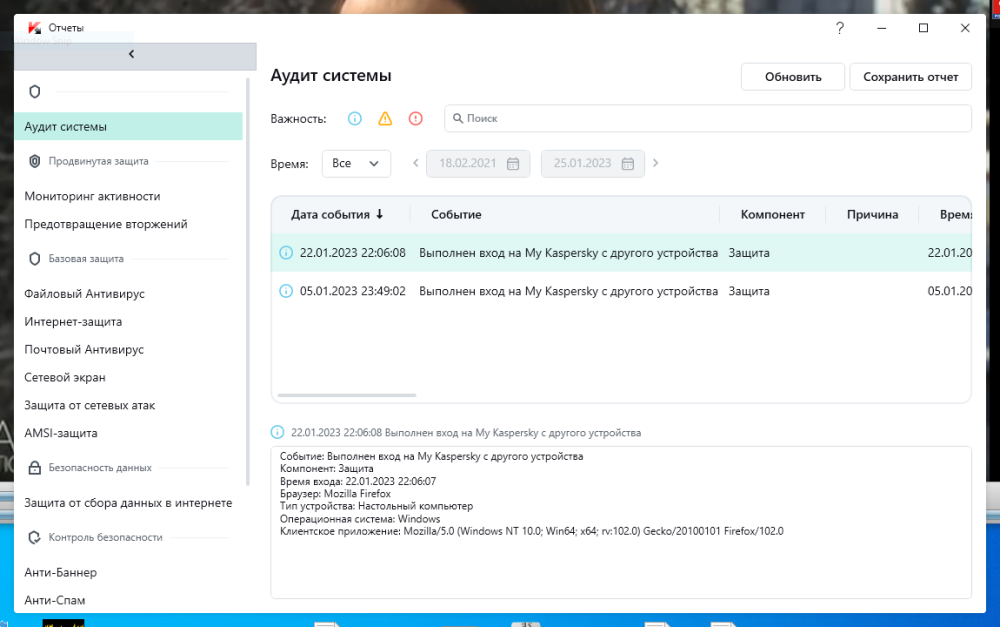Click the Basic protection shield icon
Viewport: 1000px width, 627px height.
click(x=35, y=259)
